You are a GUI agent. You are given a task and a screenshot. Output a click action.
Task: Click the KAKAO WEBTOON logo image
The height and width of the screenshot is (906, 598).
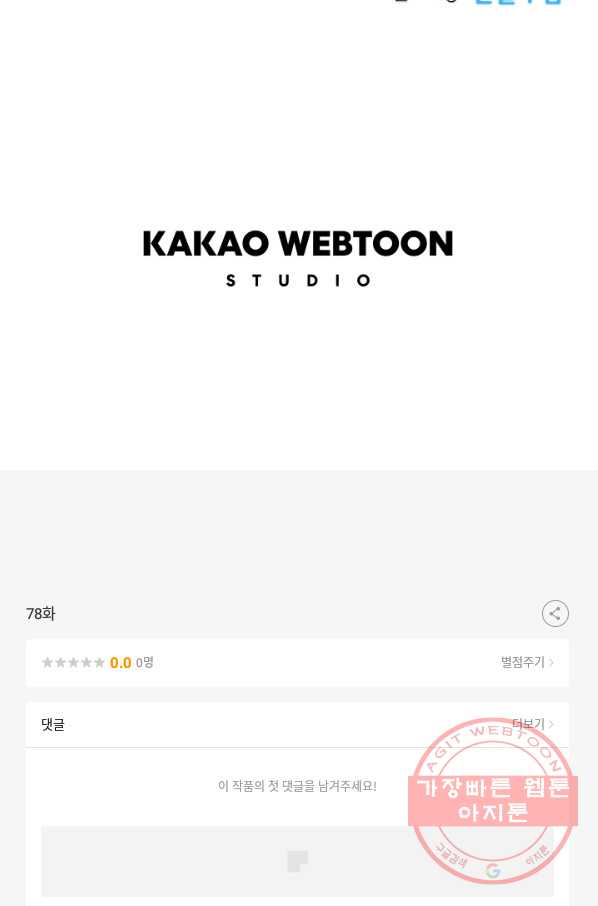[x=298, y=258]
